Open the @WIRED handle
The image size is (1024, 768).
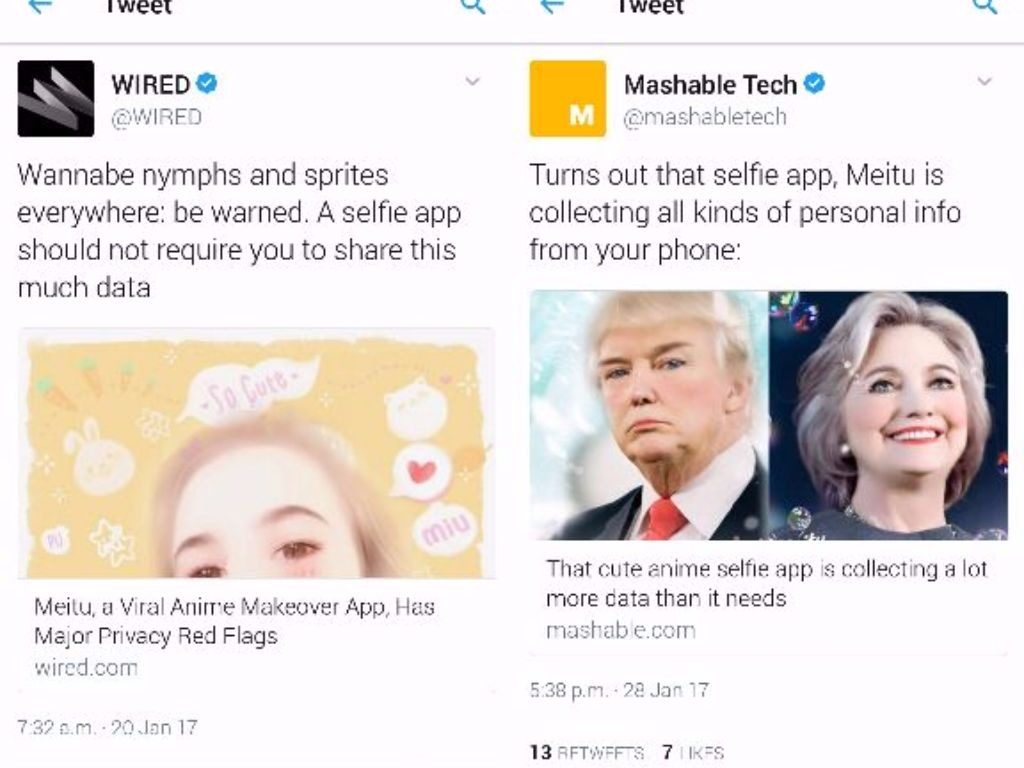[x=156, y=118]
